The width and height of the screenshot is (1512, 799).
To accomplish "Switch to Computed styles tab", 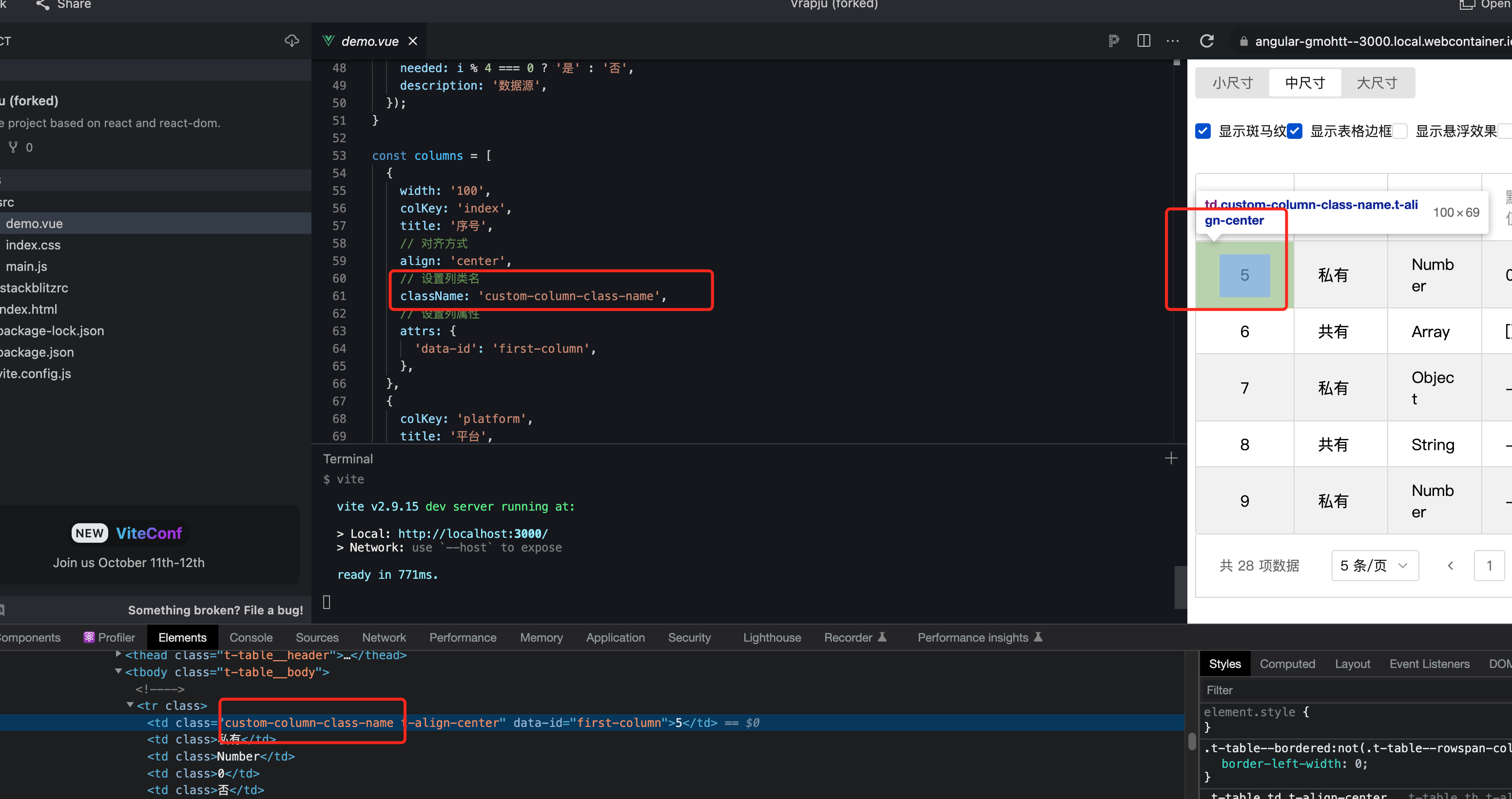I will (1287, 664).
